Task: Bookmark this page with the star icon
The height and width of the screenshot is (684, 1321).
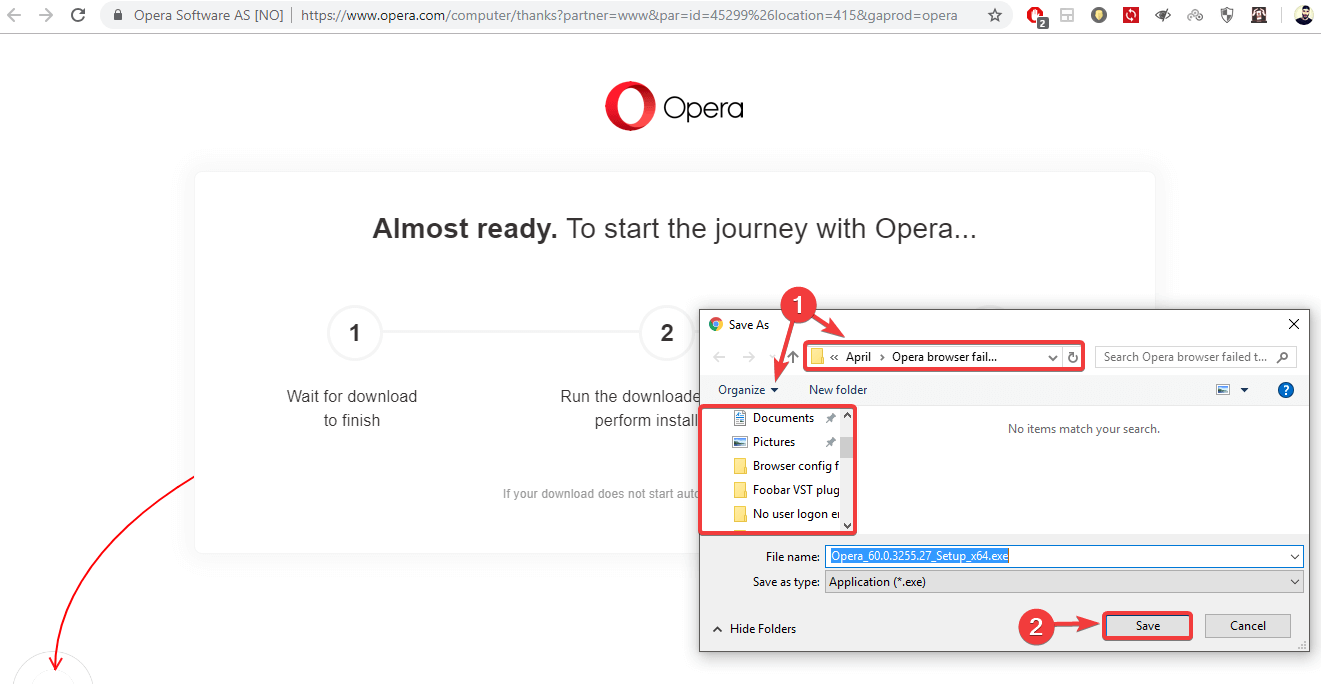Action: point(995,16)
